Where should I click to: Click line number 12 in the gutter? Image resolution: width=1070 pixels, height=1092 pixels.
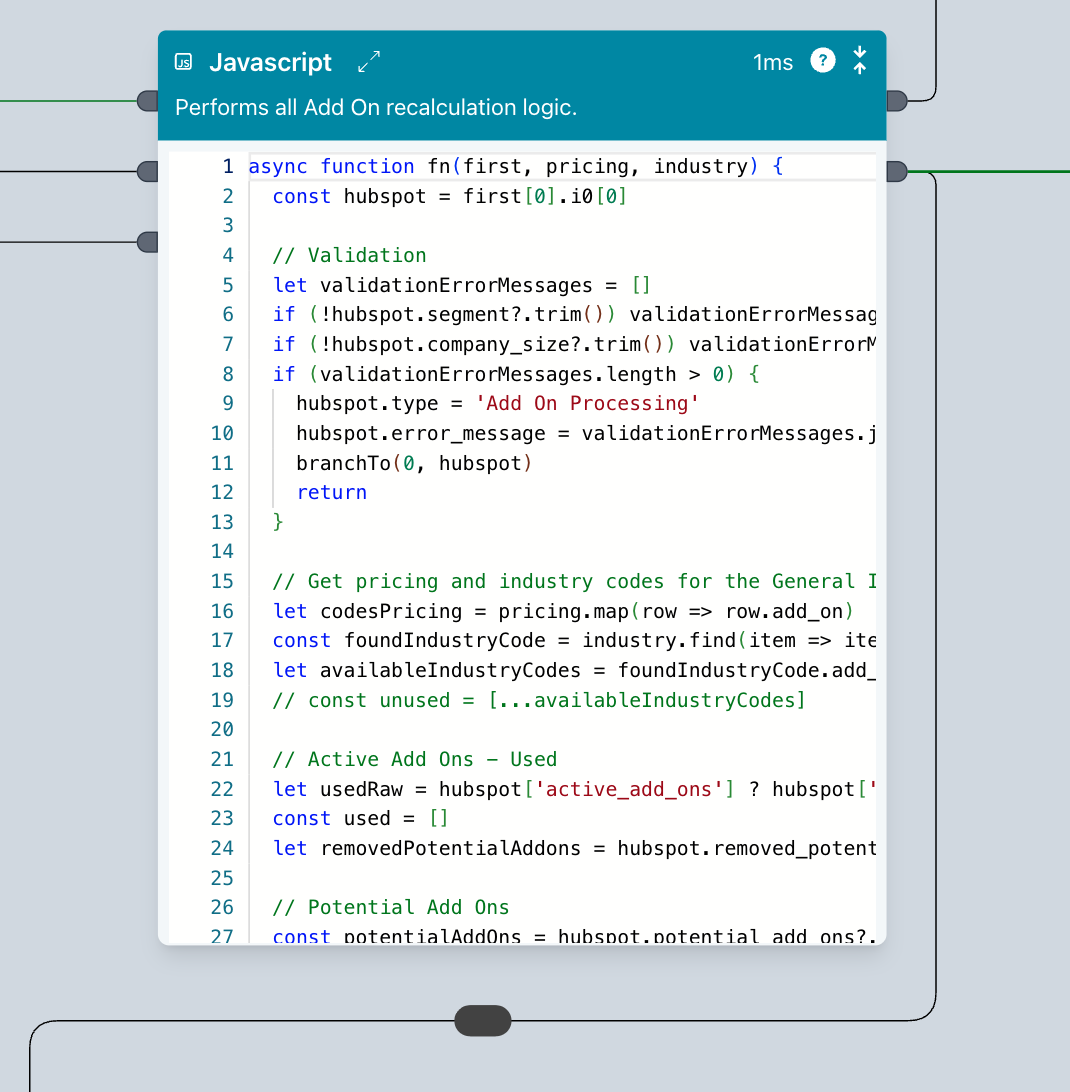(x=222, y=492)
